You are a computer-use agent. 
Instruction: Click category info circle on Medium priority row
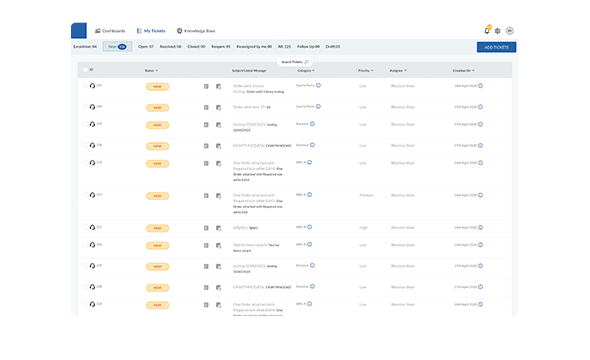pyautogui.click(x=309, y=194)
